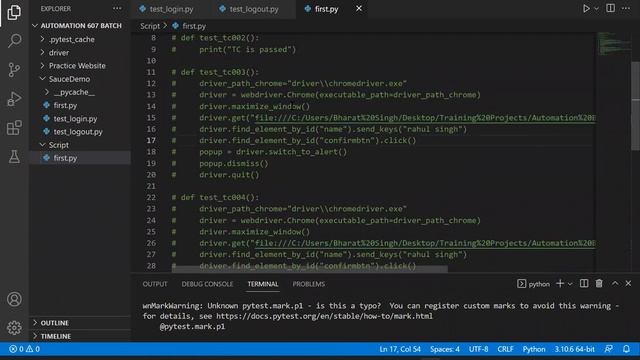Open file link on line 26
Viewport: 640px width, 360px height.
424,243
